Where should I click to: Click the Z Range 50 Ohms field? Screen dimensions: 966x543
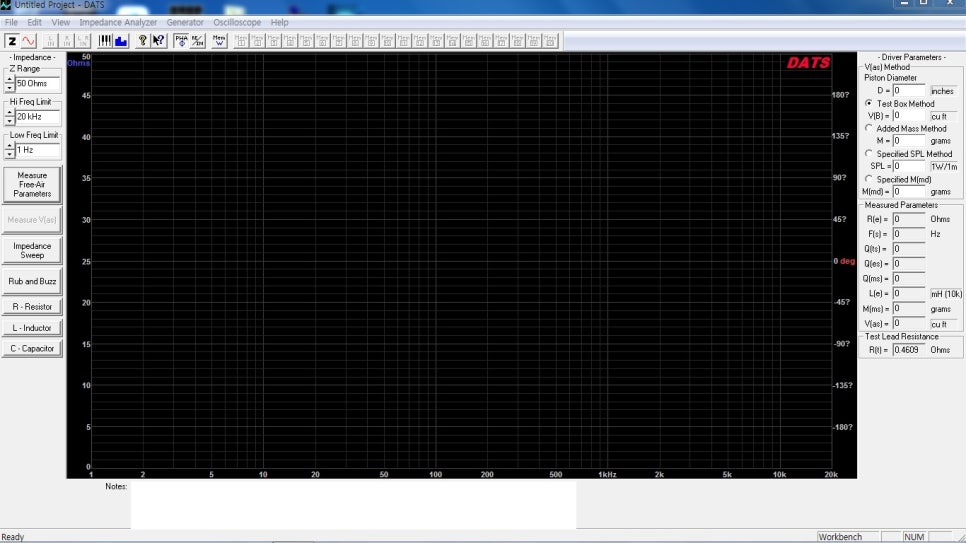click(38, 84)
